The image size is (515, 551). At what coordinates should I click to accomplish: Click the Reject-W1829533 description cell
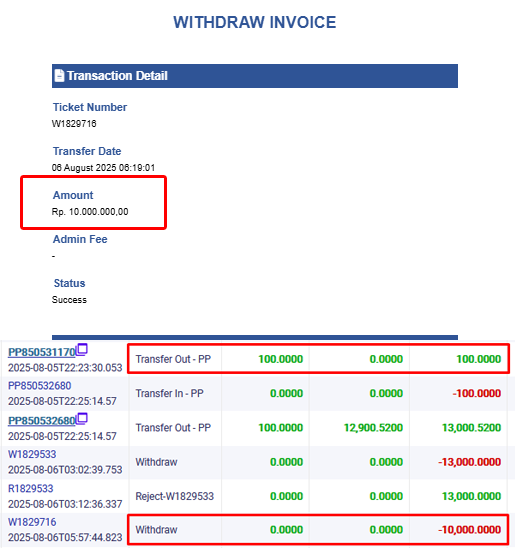[x=175, y=496]
